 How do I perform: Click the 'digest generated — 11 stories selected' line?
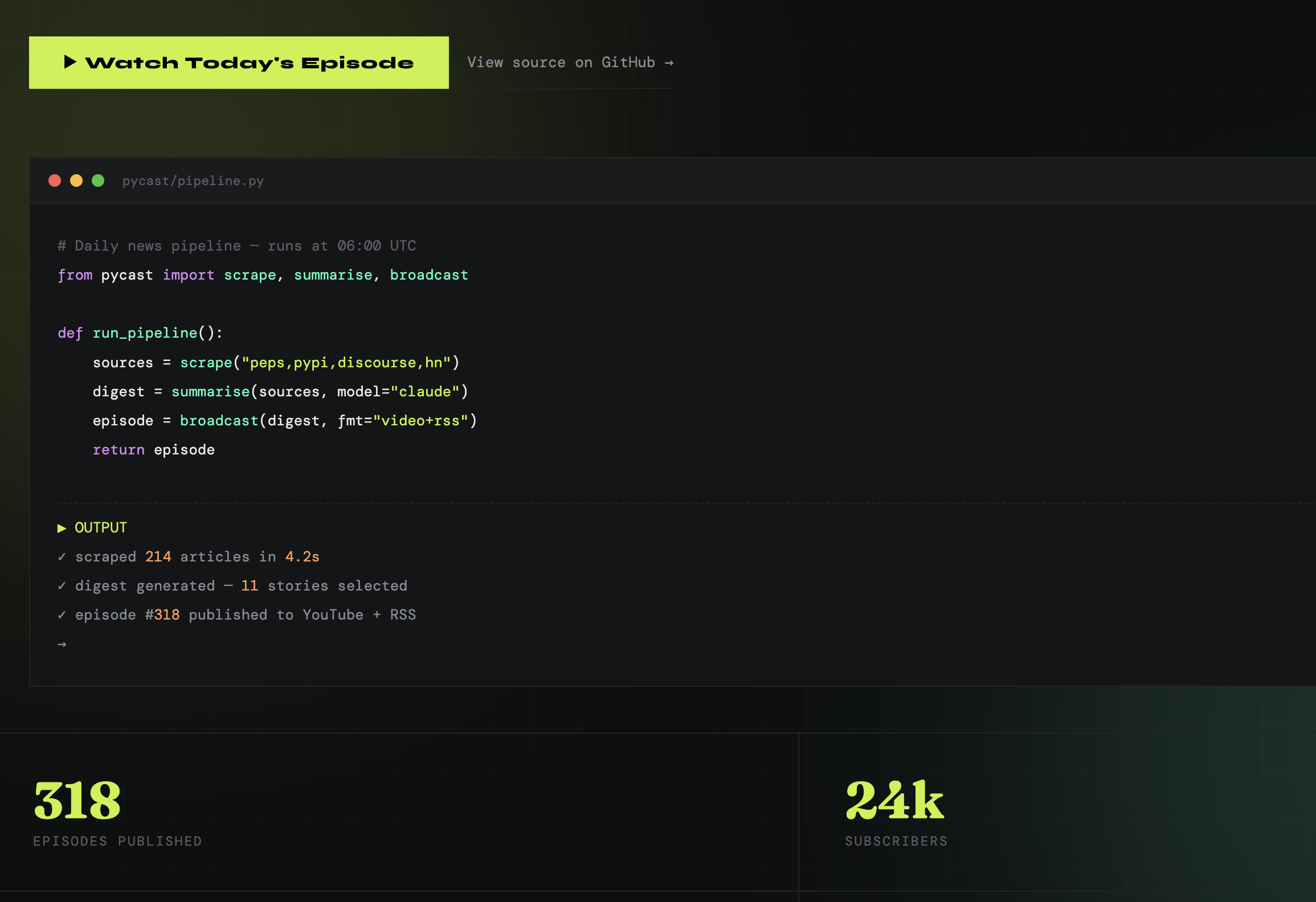point(232,586)
